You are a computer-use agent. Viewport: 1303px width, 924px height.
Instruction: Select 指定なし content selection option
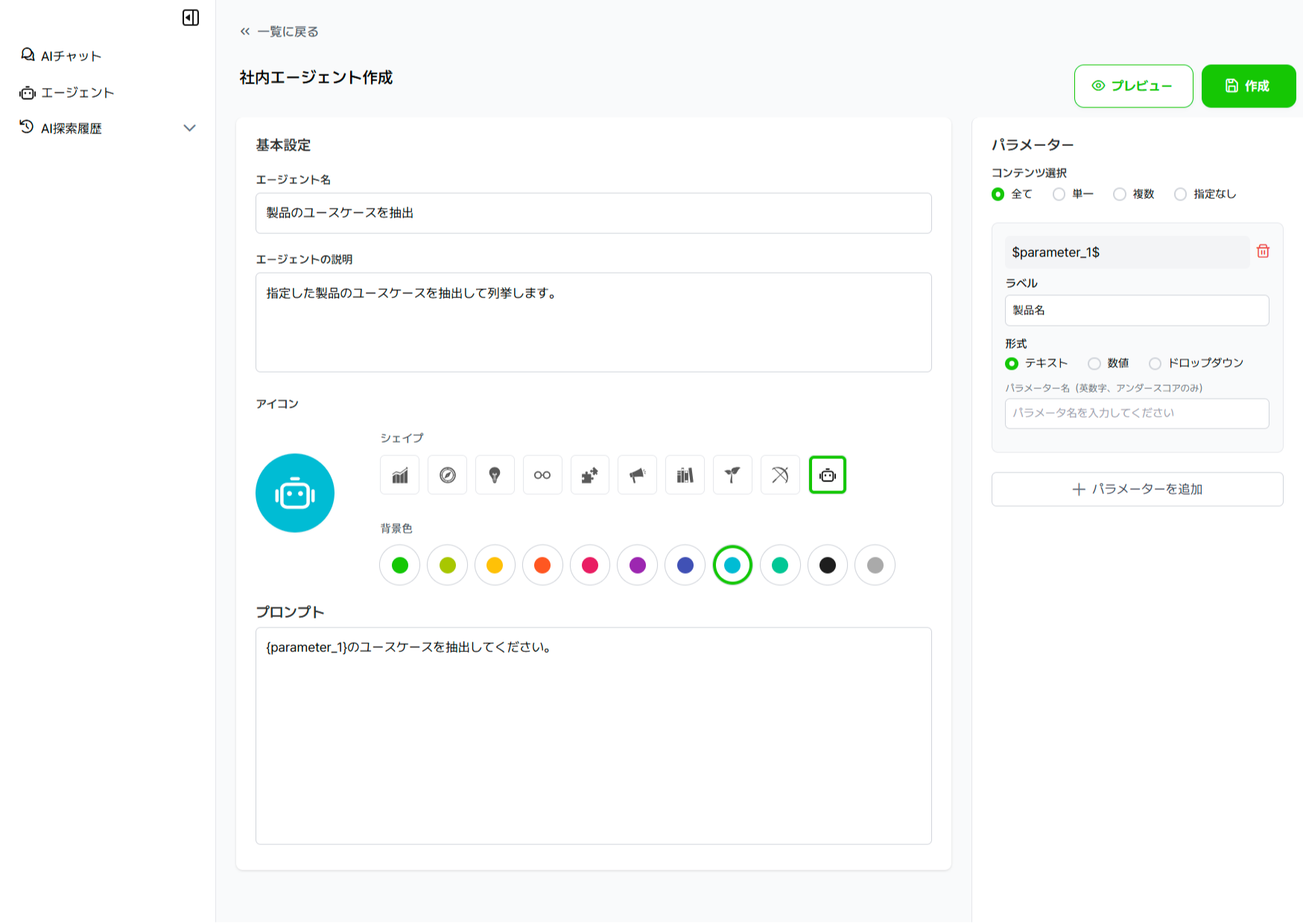(x=1180, y=194)
